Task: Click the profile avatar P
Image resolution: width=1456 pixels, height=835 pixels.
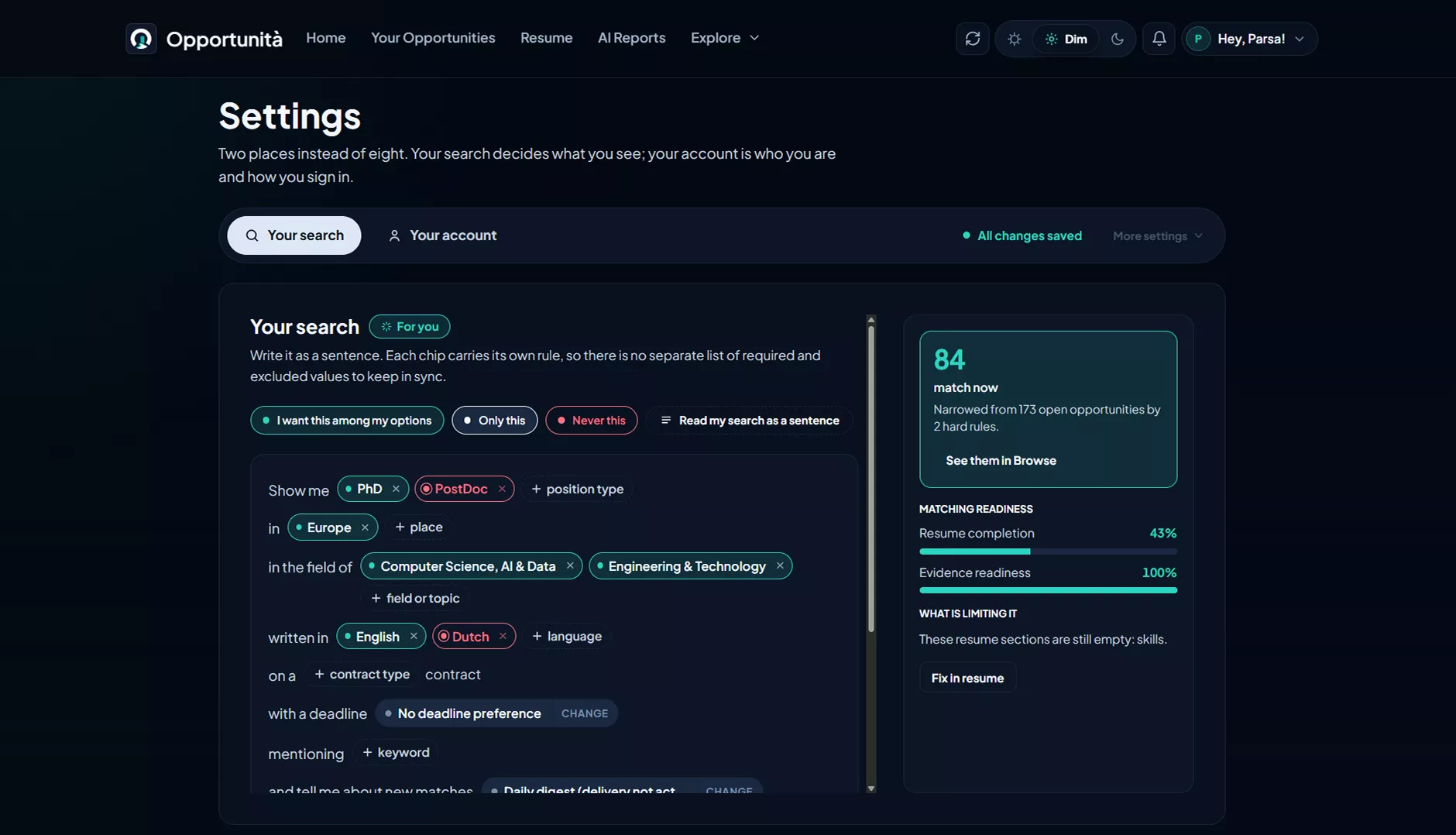Action: click(x=1198, y=39)
